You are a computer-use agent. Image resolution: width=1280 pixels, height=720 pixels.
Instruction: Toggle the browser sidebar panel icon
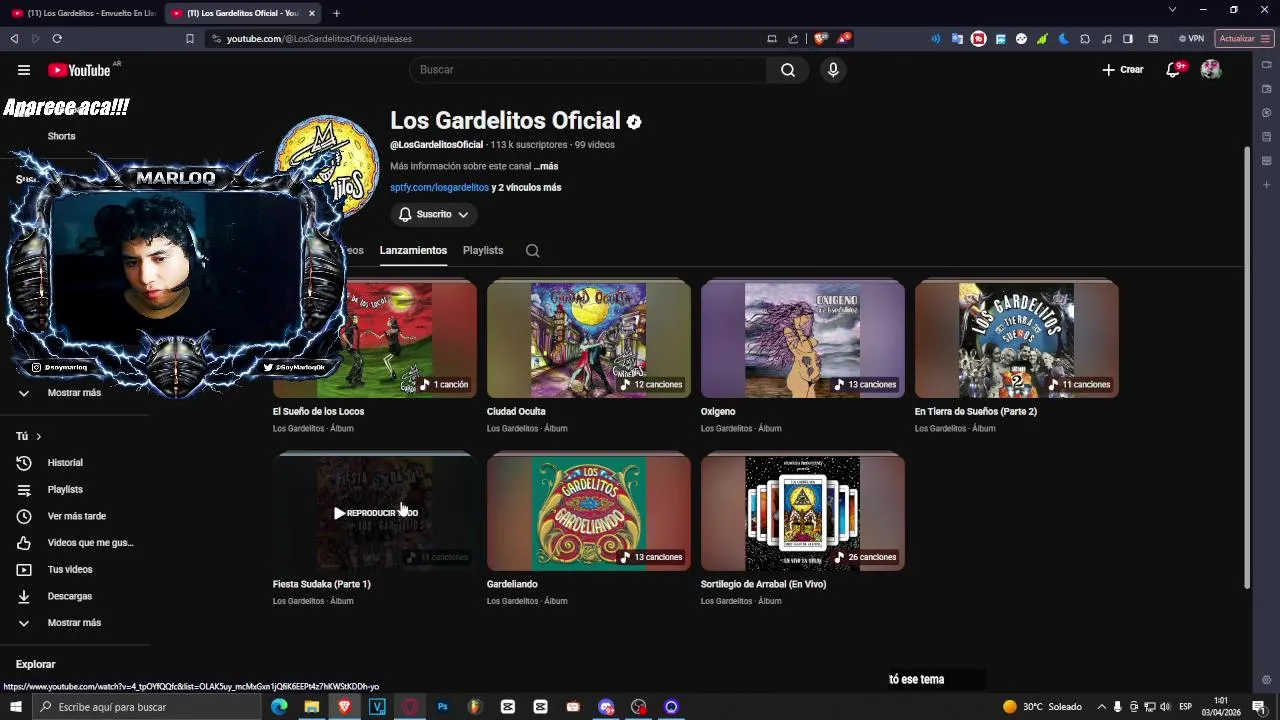pos(1128,39)
